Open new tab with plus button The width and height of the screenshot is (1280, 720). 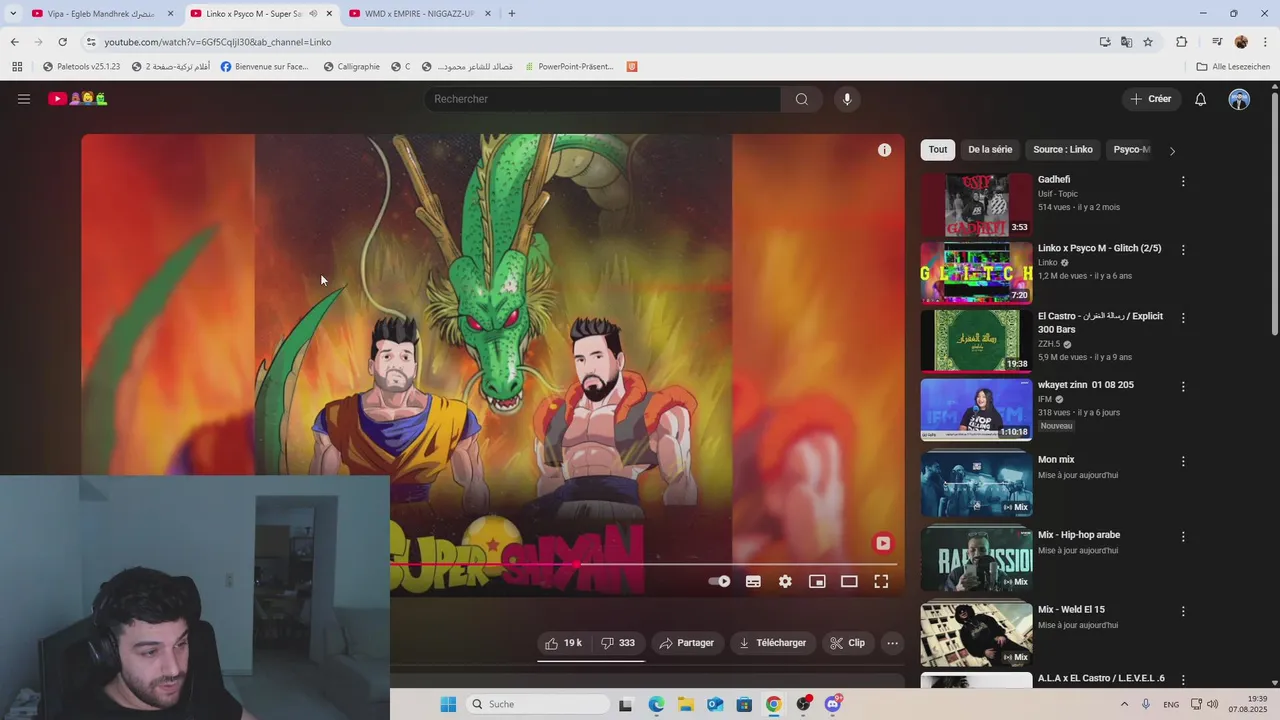(512, 14)
